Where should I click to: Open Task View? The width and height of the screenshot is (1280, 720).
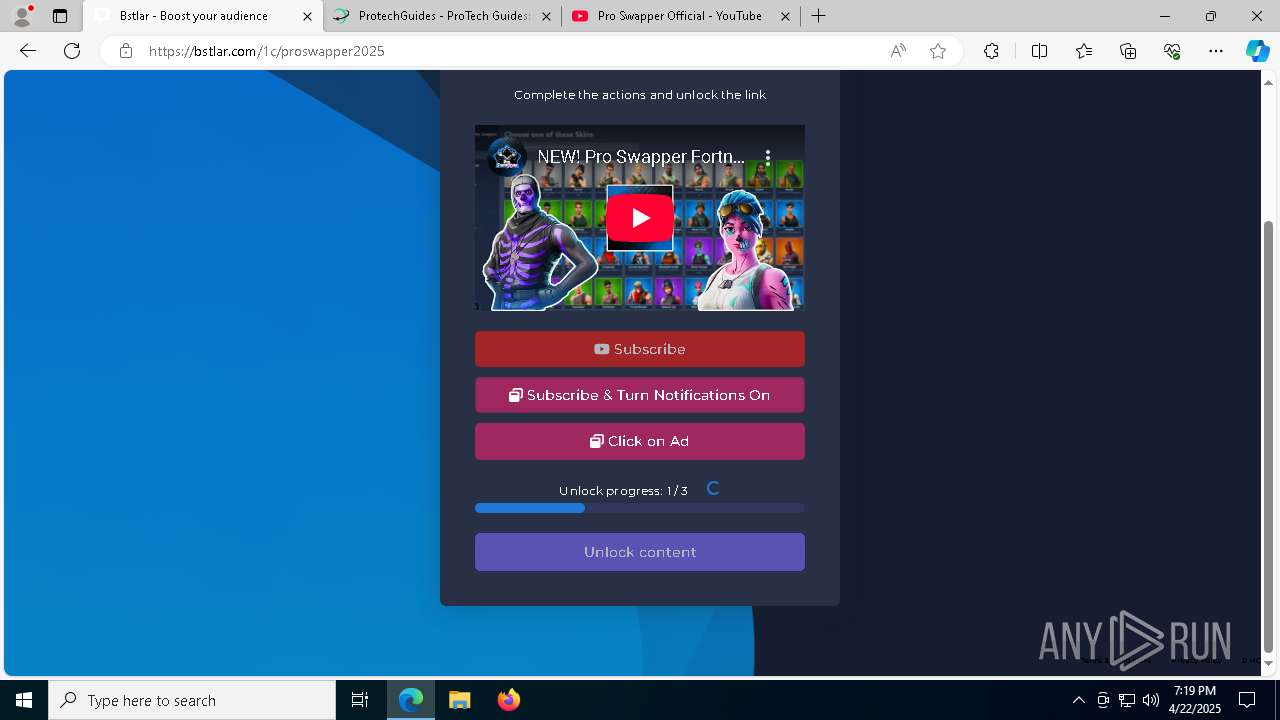point(360,700)
